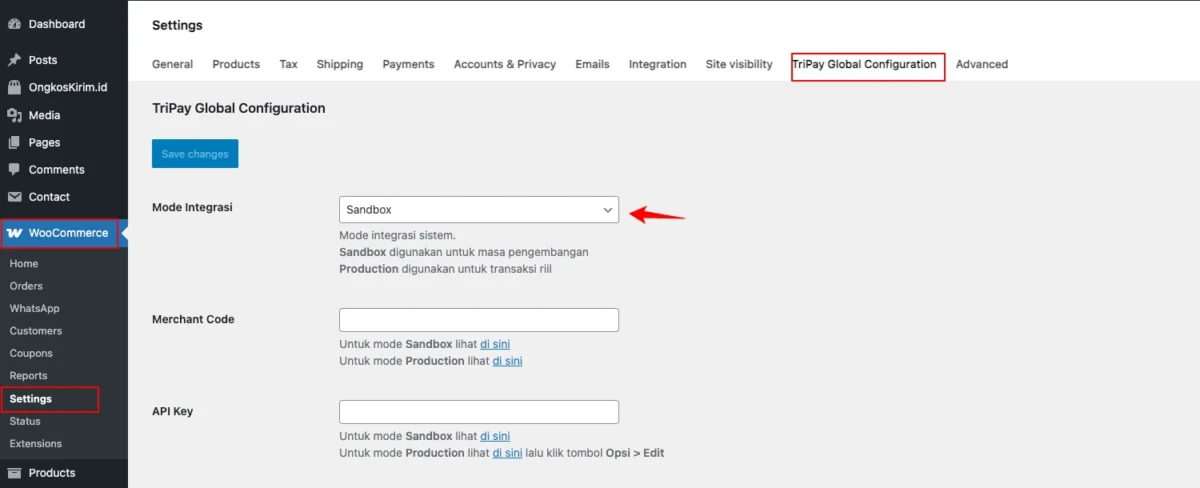Click the WooCommerce logo icon
Screen dimensions: 1200x488
pyautogui.click(x=14, y=233)
